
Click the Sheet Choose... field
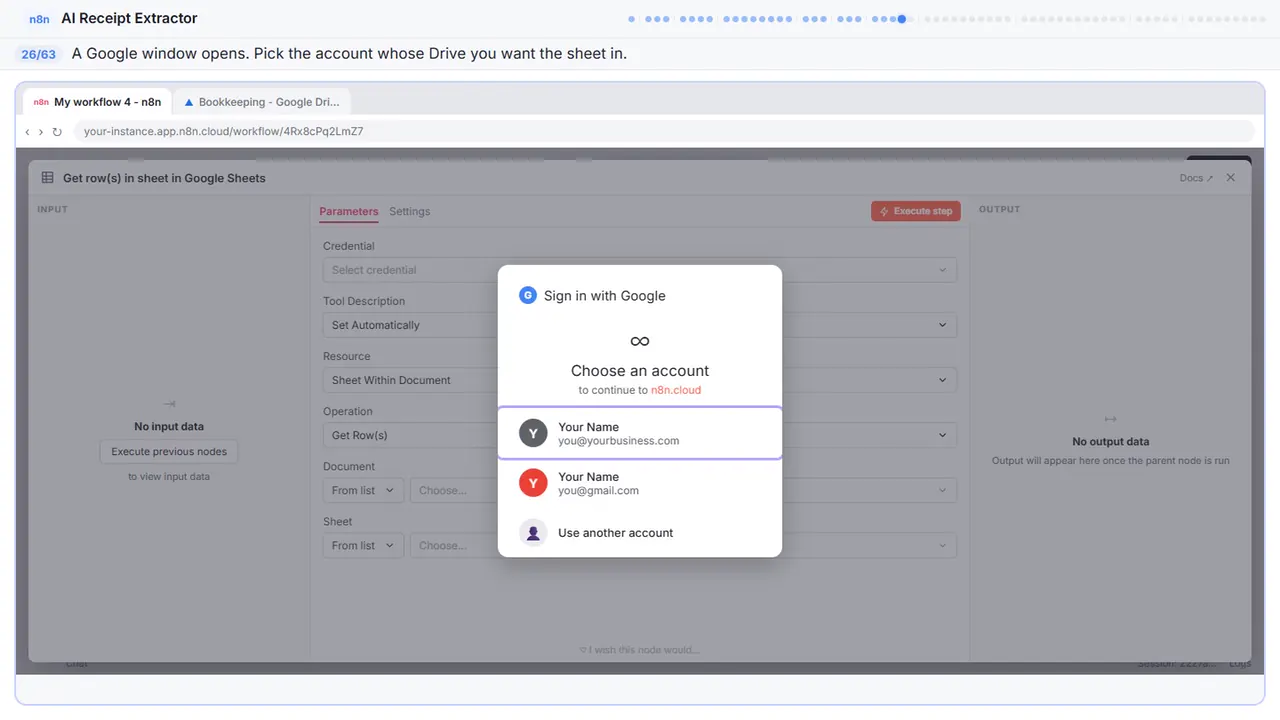pyautogui.click(x=683, y=545)
